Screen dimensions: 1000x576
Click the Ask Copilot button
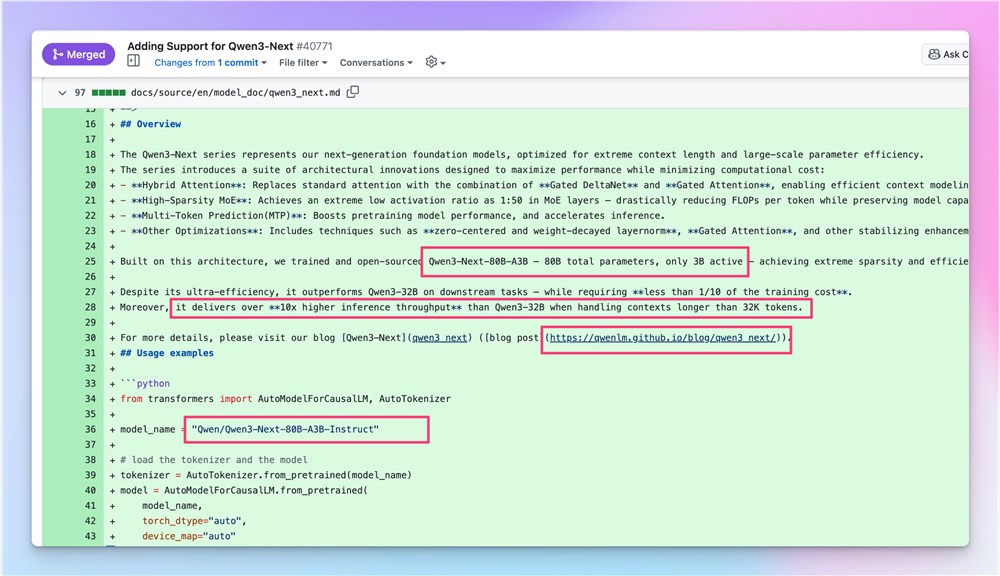946,54
